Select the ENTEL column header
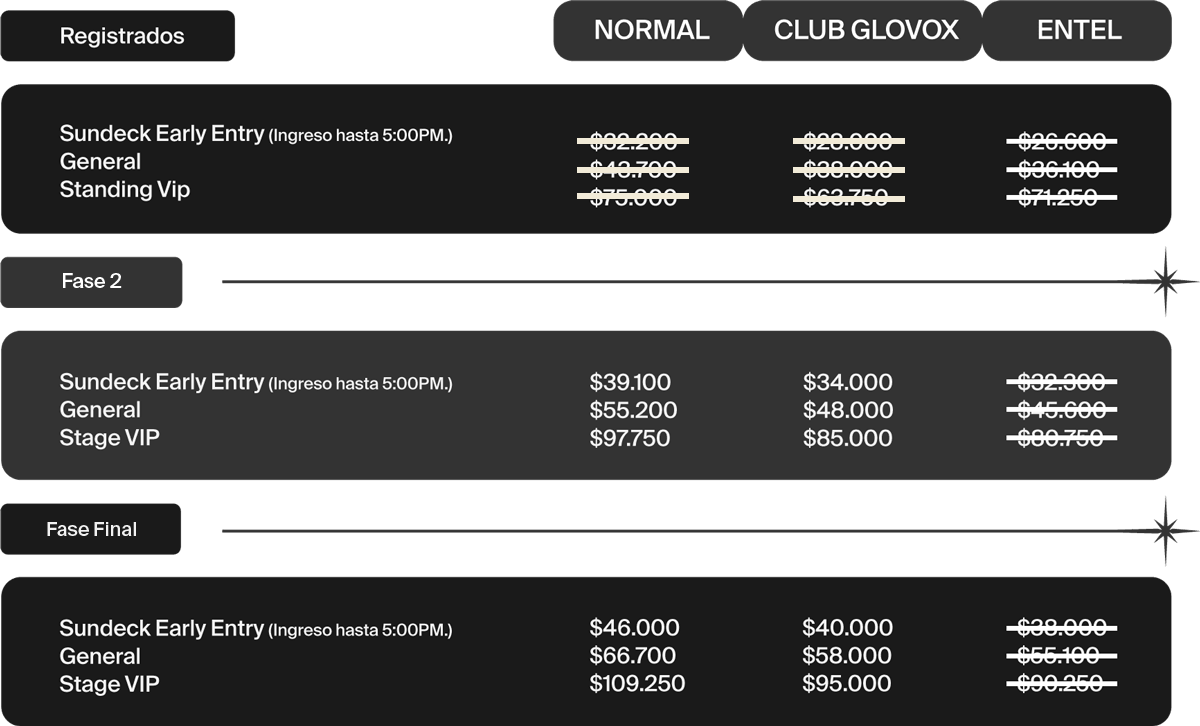The image size is (1200, 726). (1078, 30)
